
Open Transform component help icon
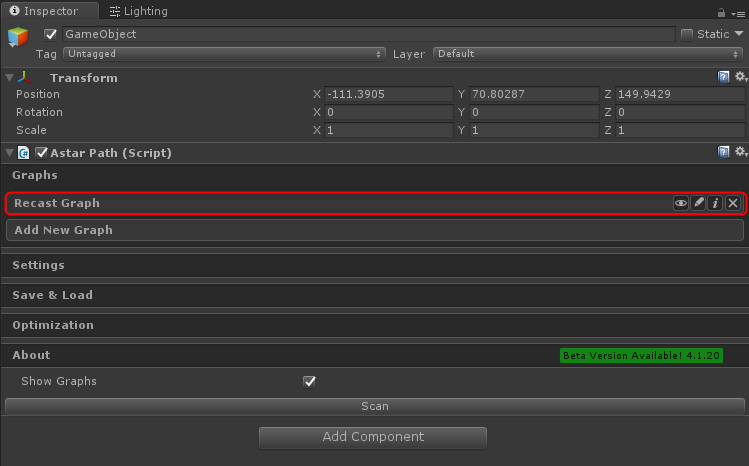click(724, 77)
